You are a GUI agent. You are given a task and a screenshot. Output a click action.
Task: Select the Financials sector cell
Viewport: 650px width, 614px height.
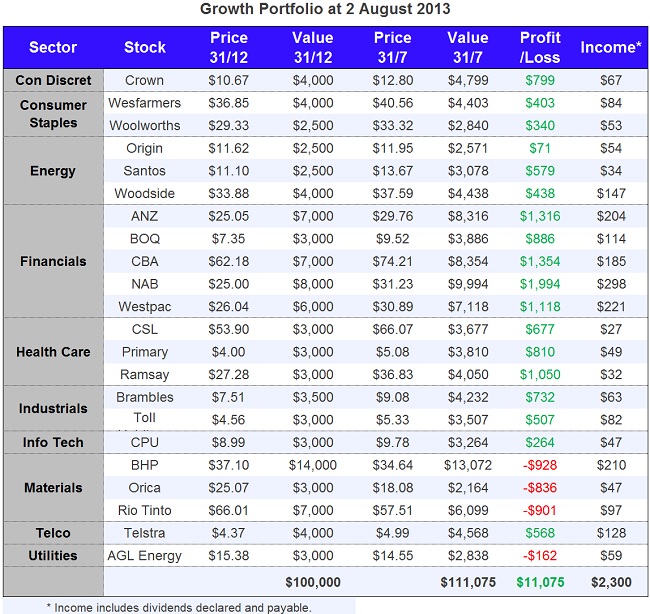tap(53, 261)
